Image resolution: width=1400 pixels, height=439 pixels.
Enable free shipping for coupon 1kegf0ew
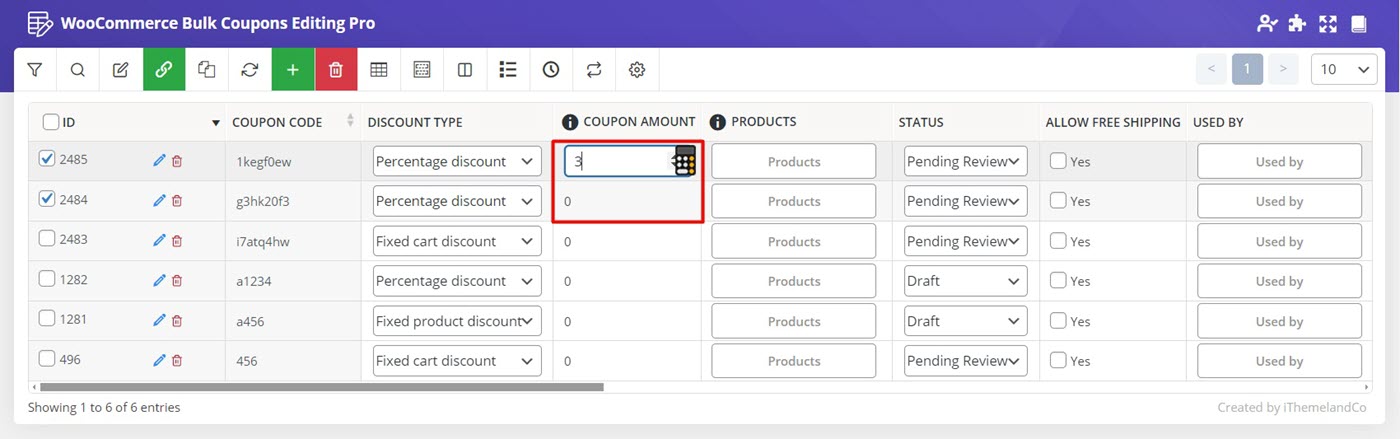click(1058, 161)
